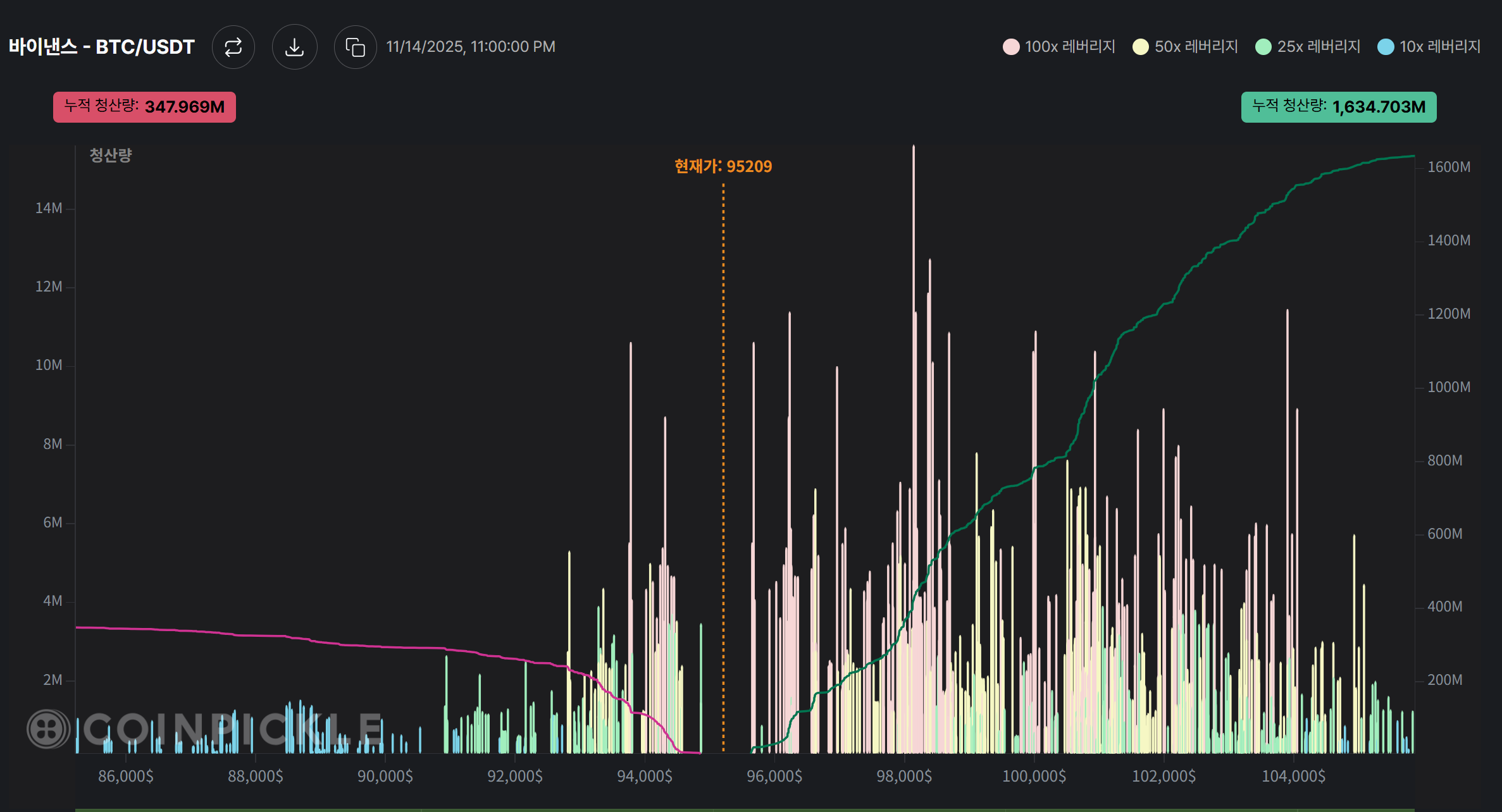
Task: Toggle the 50x leverage legend series
Action: tap(1195, 47)
